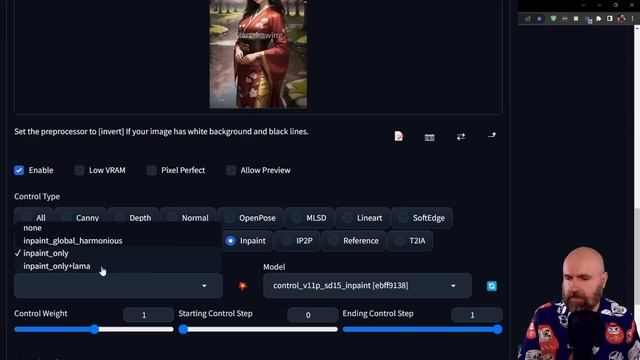Click the mirror webcam swap-arrows icon
Image resolution: width=640 pixels, height=360 pixels.
pos(461,137)
